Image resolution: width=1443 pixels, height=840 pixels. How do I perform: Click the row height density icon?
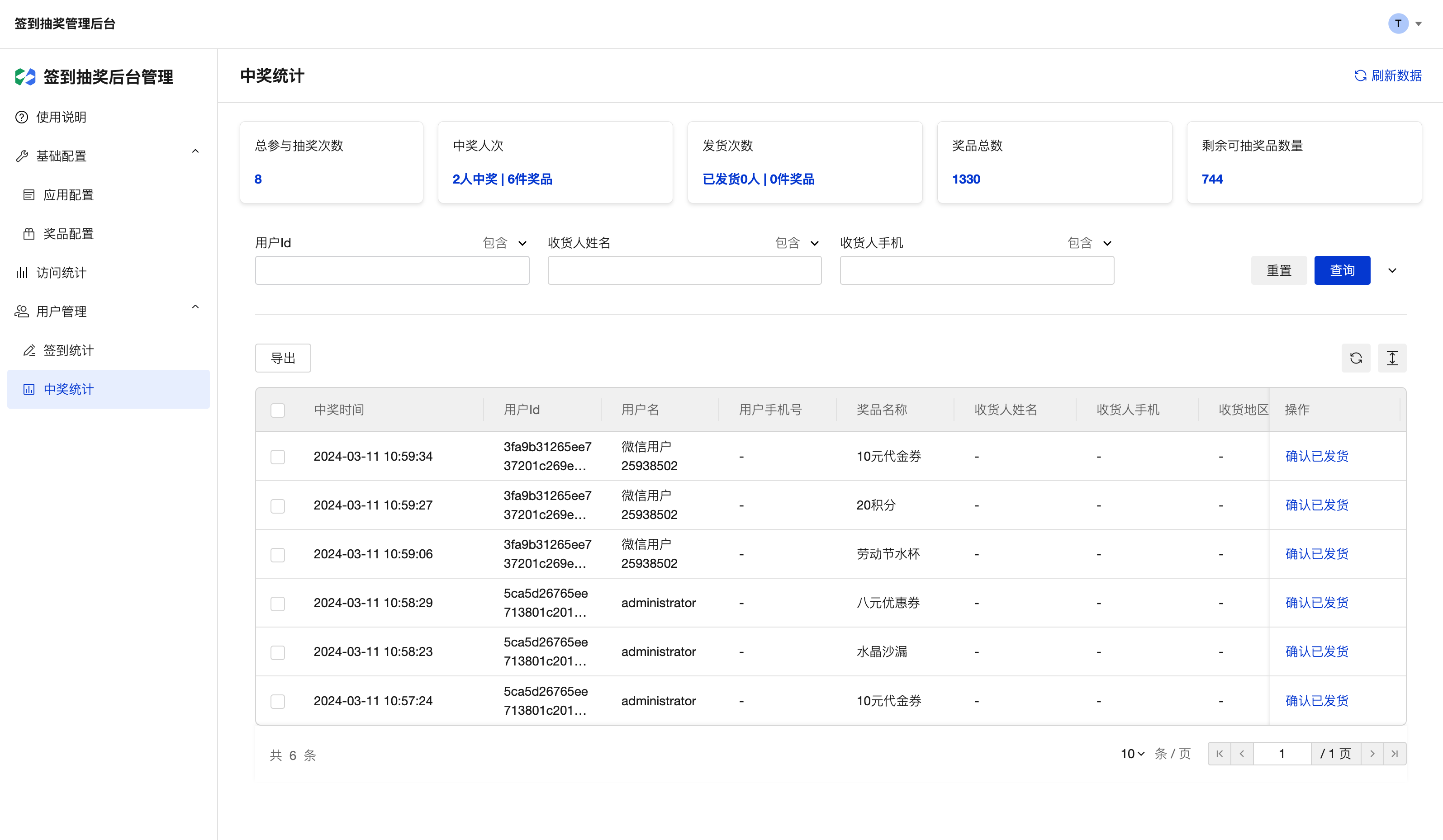point(1392,358)
